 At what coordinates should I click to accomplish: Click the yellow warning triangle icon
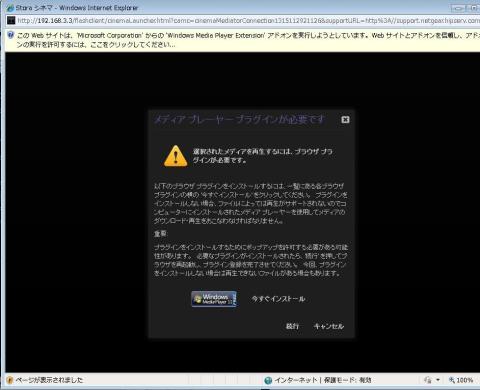(x=176, y=156)
